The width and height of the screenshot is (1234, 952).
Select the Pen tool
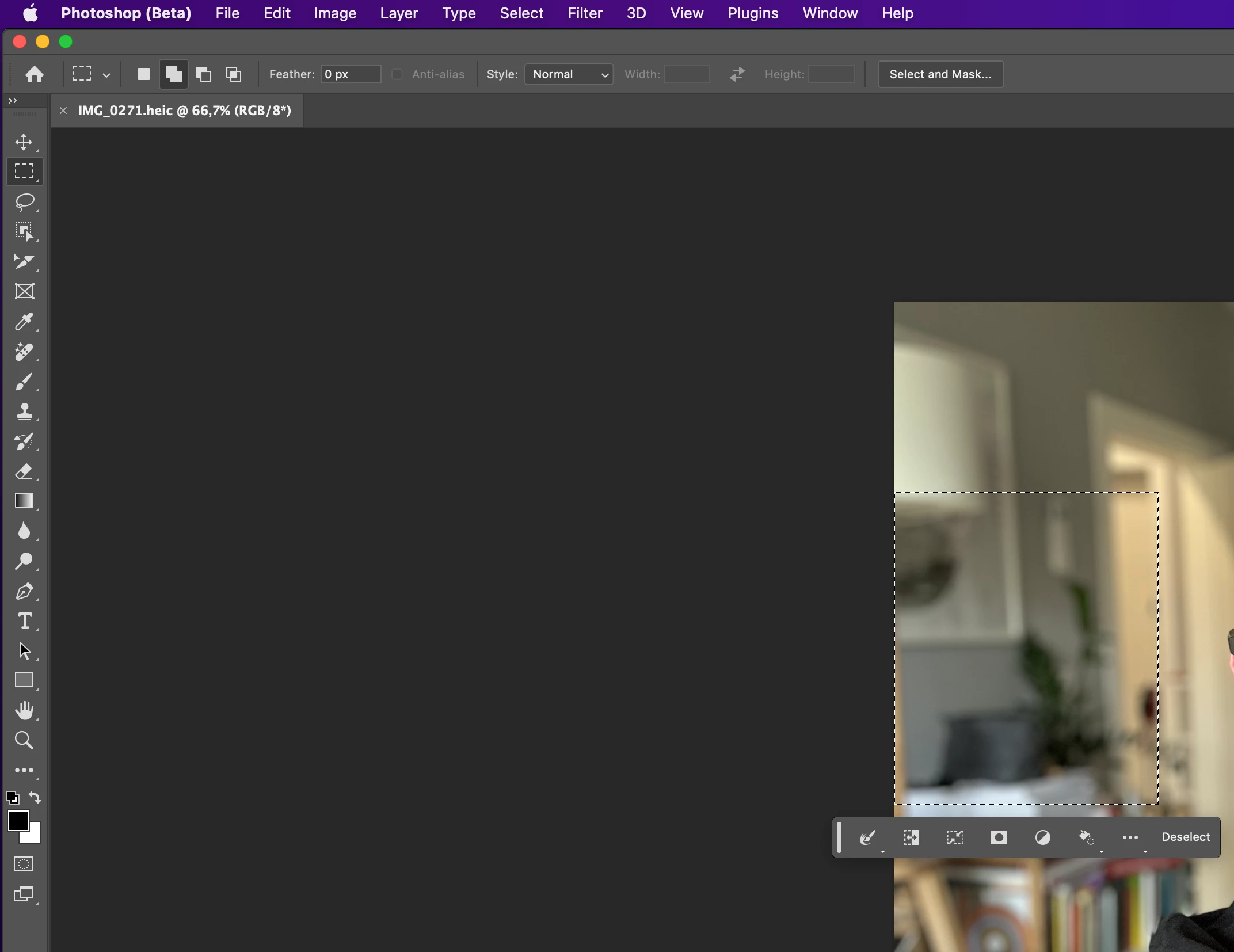[24, 591]
